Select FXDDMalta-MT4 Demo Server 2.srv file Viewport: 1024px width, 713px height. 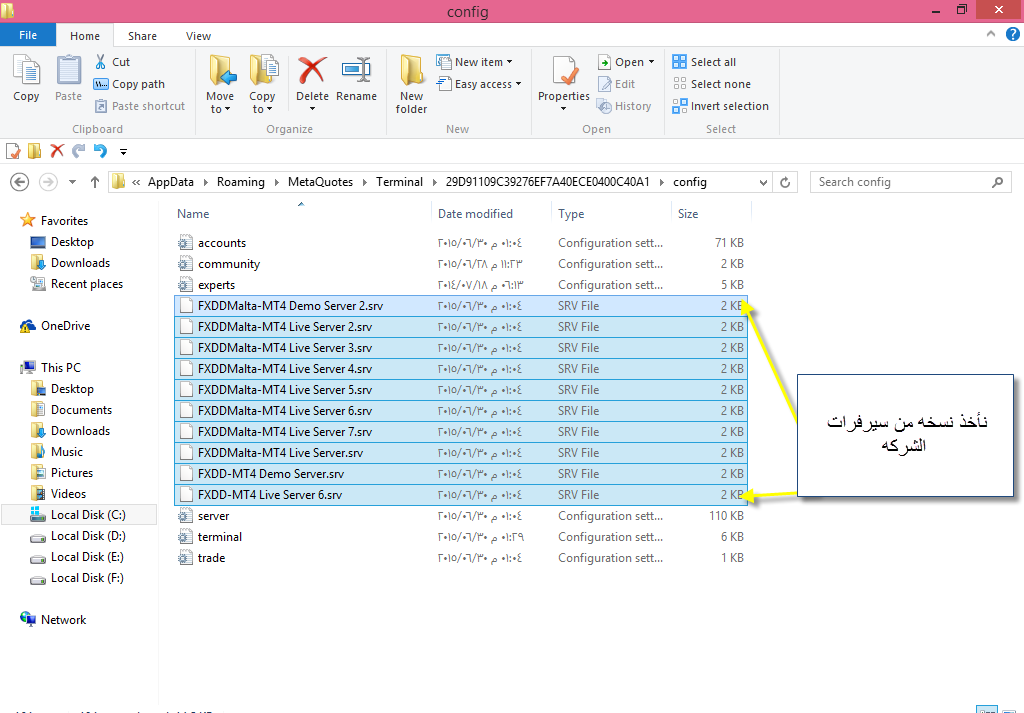pyautogui.click(x=460, y=306)
